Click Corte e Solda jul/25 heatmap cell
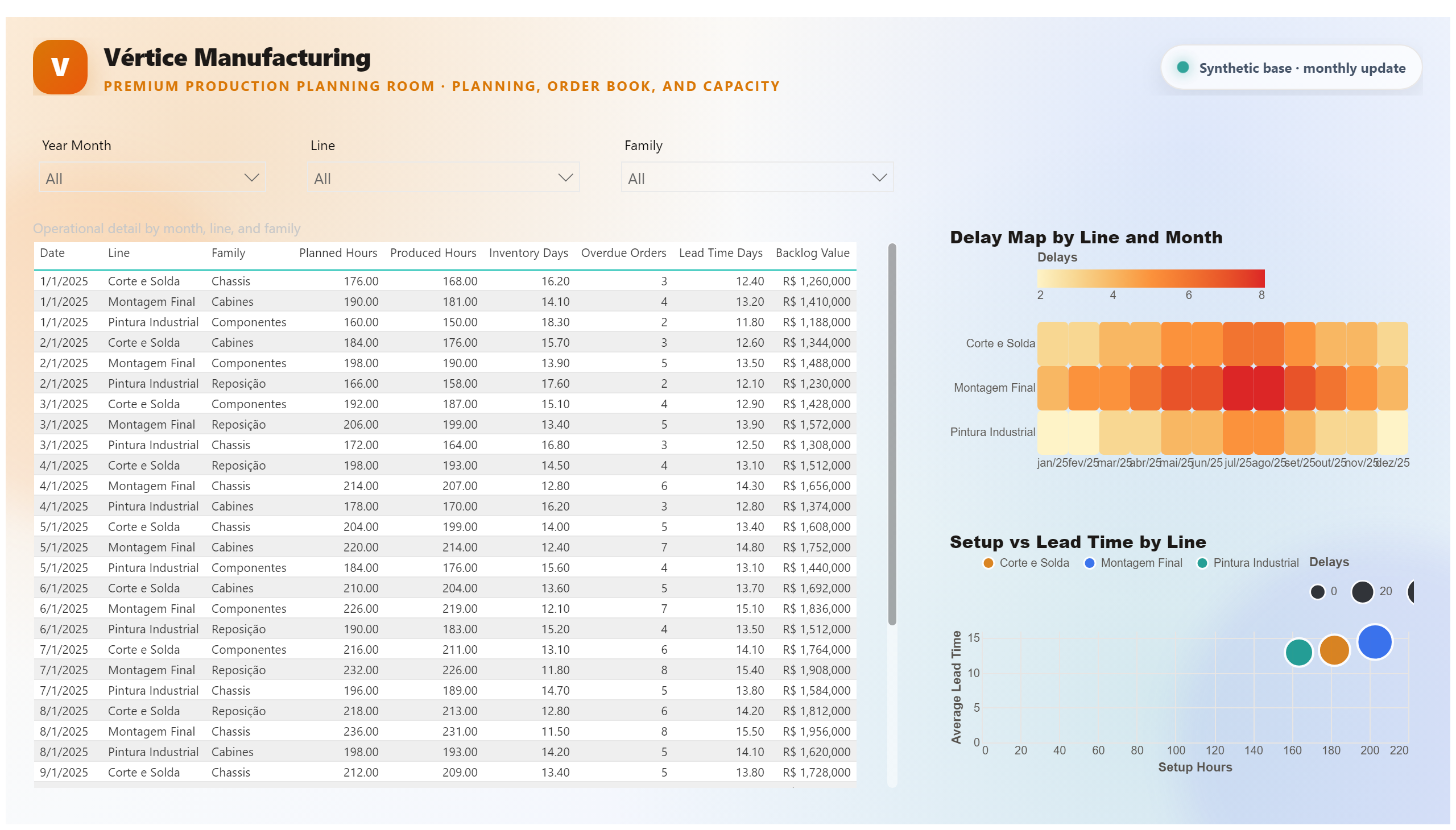This screenshot has height=830, width=1456. click(1238, 343)
